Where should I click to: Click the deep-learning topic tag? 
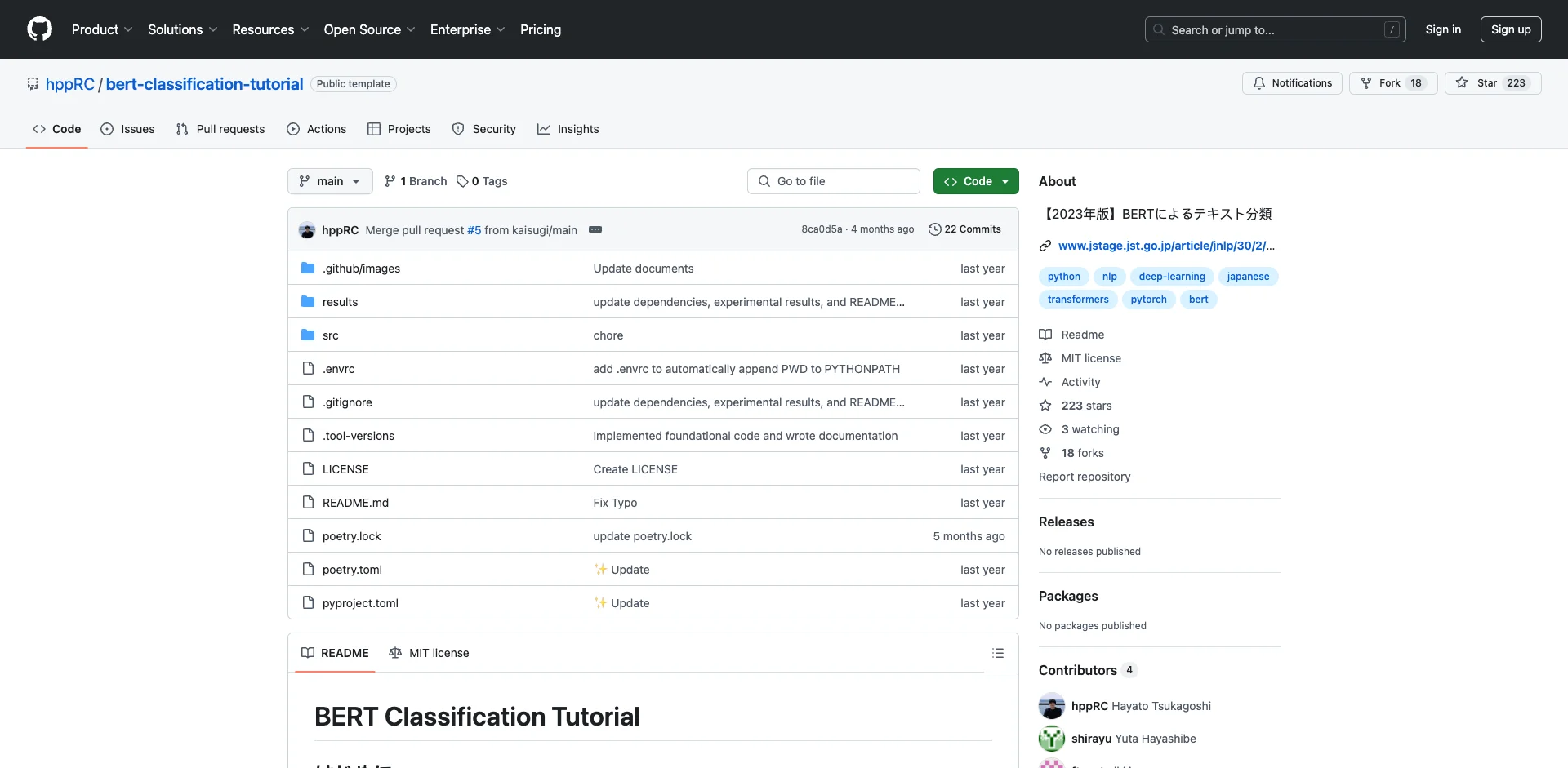(x=1172, y=277)
